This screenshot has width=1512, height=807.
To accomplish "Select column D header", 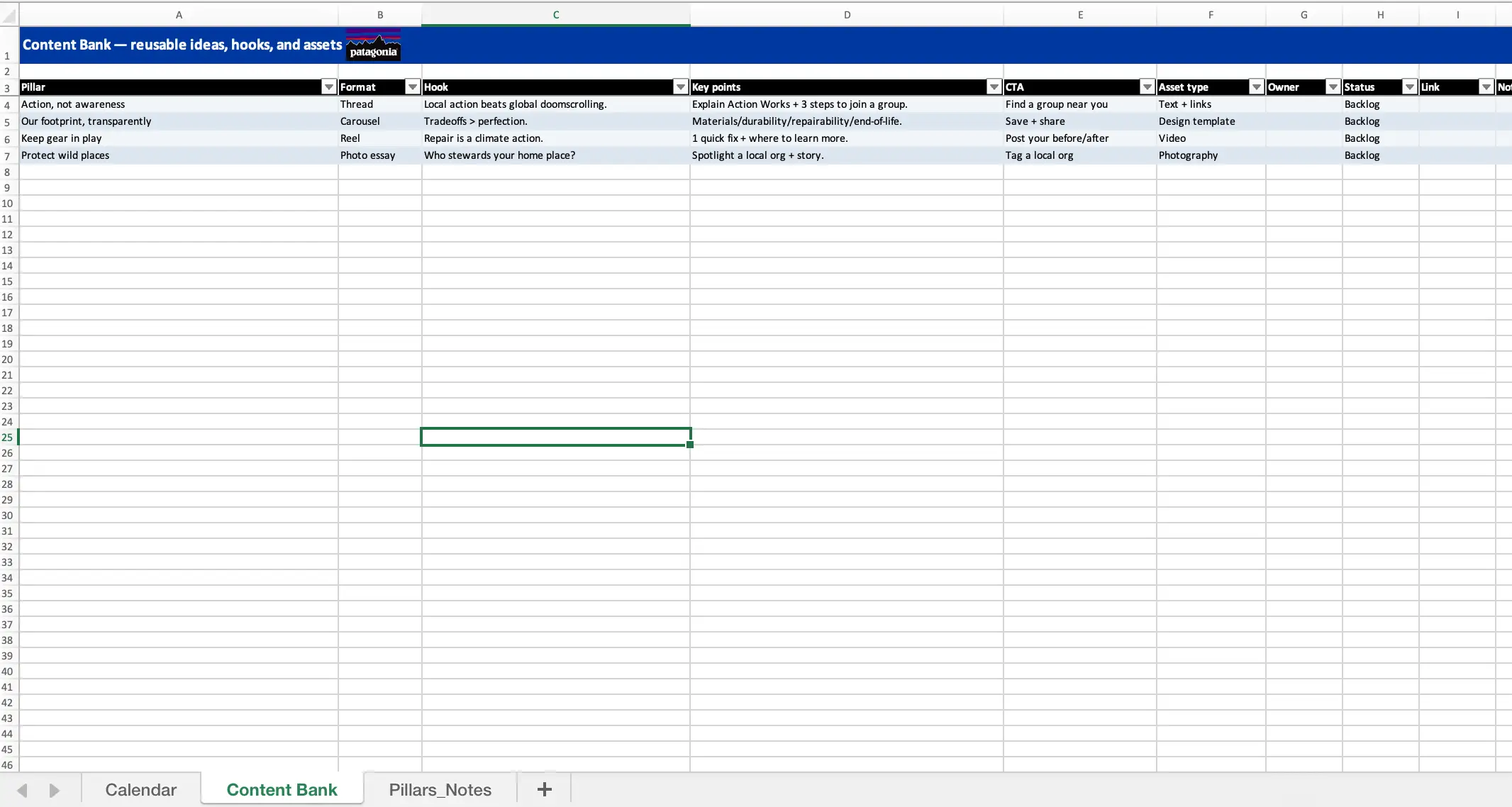I will click(847, 15).
